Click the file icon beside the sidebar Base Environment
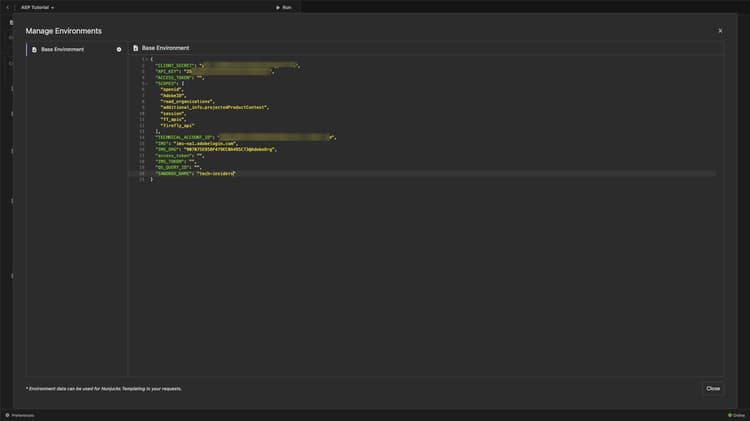Image resolution: width=750 pixels, height=421 pixels. (x=34, y=49)
